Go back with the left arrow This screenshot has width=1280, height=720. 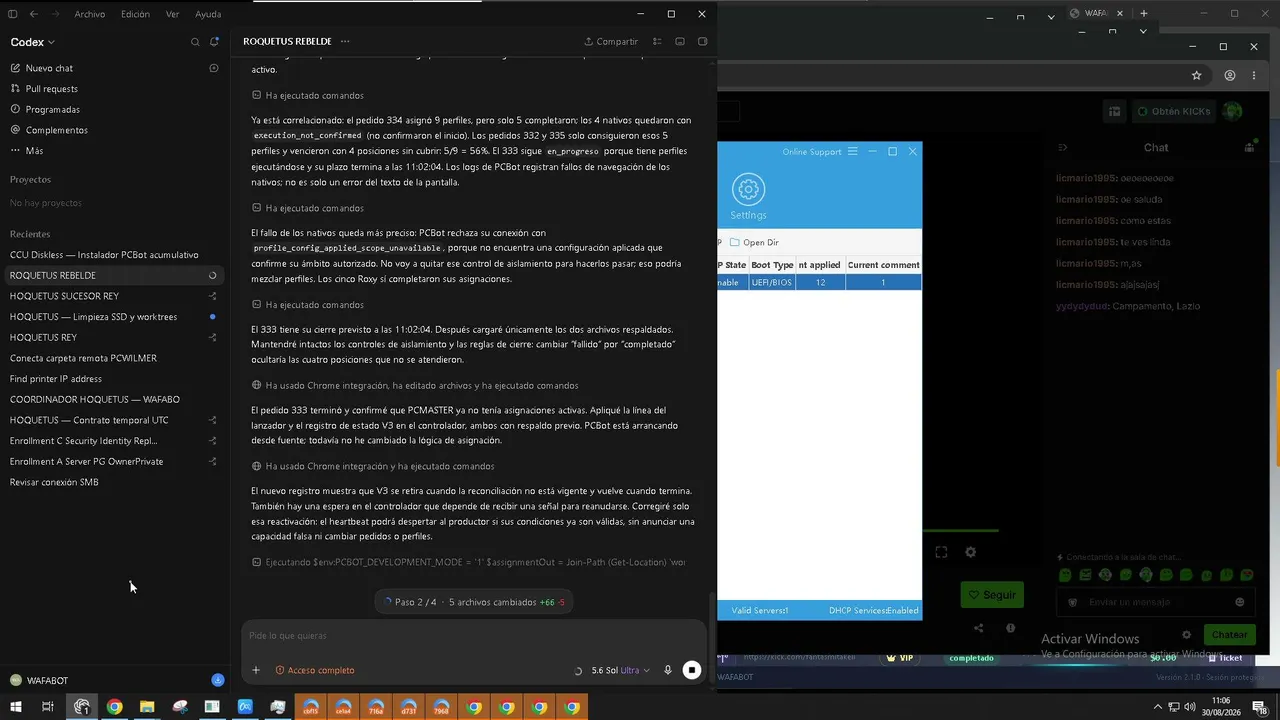click(34, 14)
